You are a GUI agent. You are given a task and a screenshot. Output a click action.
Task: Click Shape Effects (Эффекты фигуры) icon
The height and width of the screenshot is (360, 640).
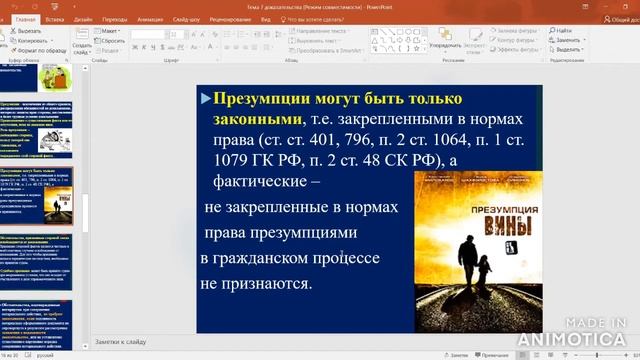click(x=493, y=49)
